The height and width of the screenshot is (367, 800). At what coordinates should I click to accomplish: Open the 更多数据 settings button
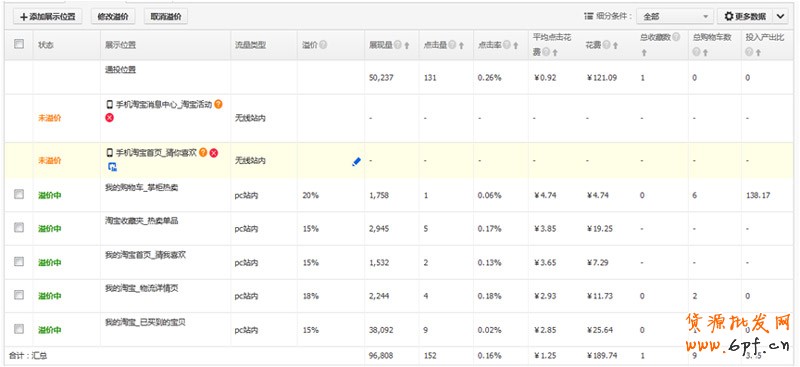click(x=745, y=16)
